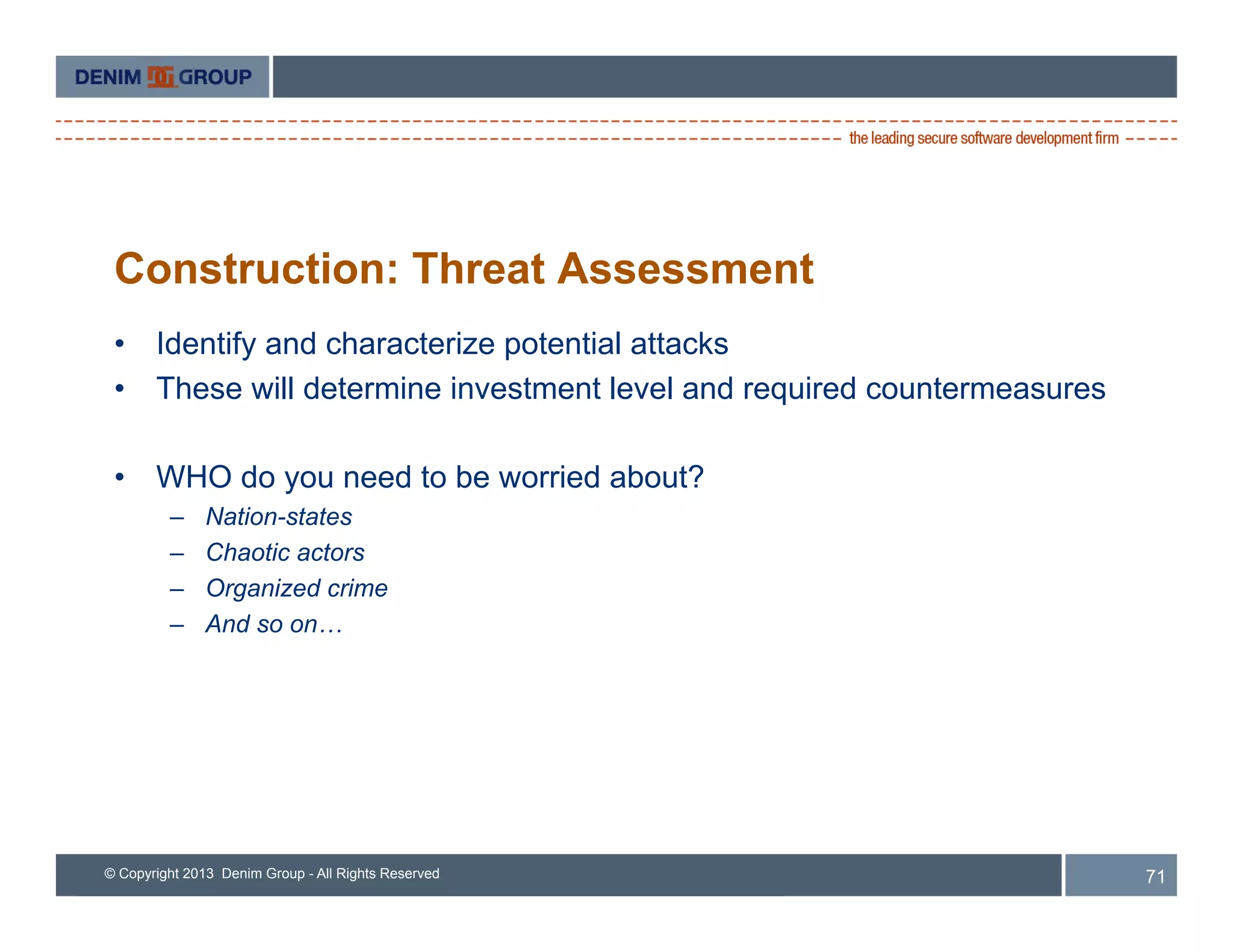Click the bullet dot before 'WHO do you need'
1233x952 pixels.
coord(120,478)
